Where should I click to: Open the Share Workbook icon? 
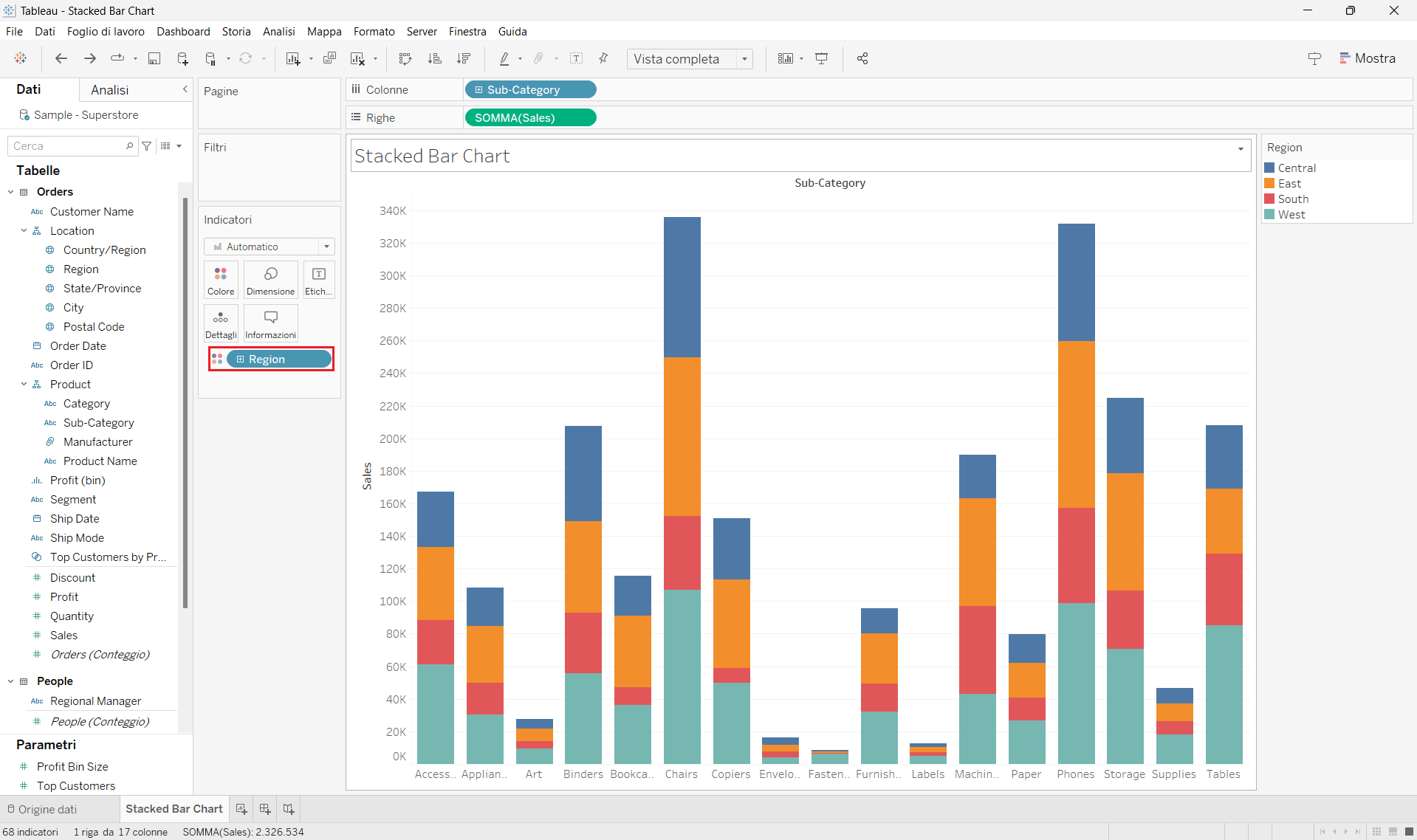pyautogui.click(x=862, y=58)
